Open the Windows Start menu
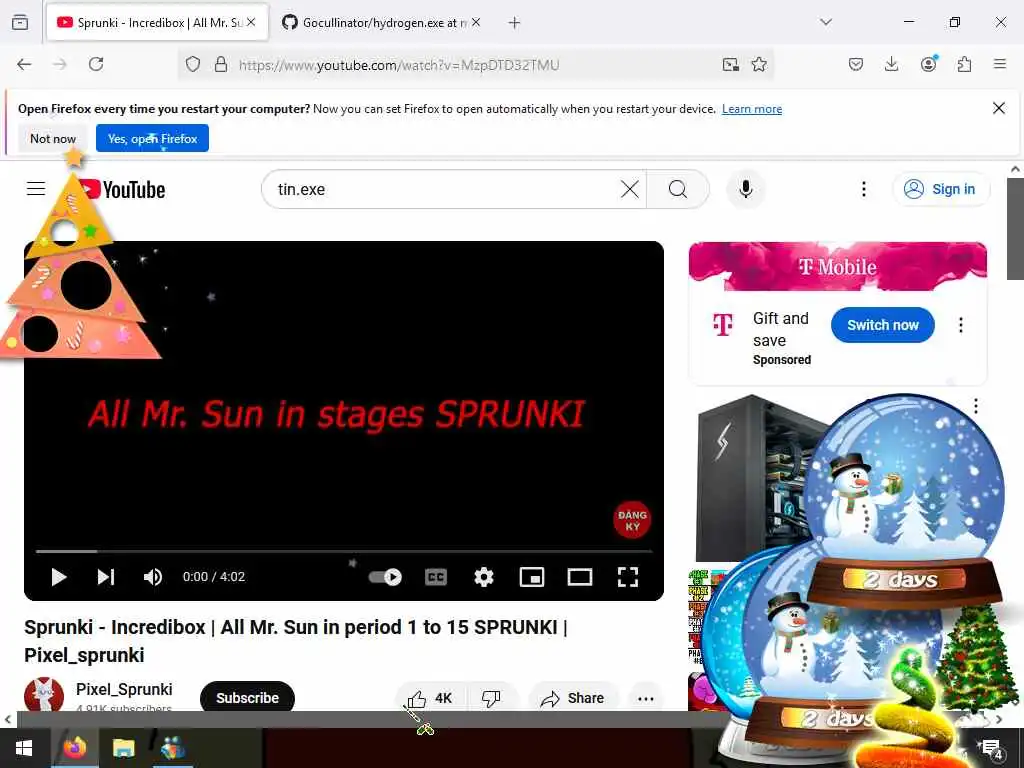This screenshot has height=768, width=1024. pyautogui.click(x=24, y=748)
